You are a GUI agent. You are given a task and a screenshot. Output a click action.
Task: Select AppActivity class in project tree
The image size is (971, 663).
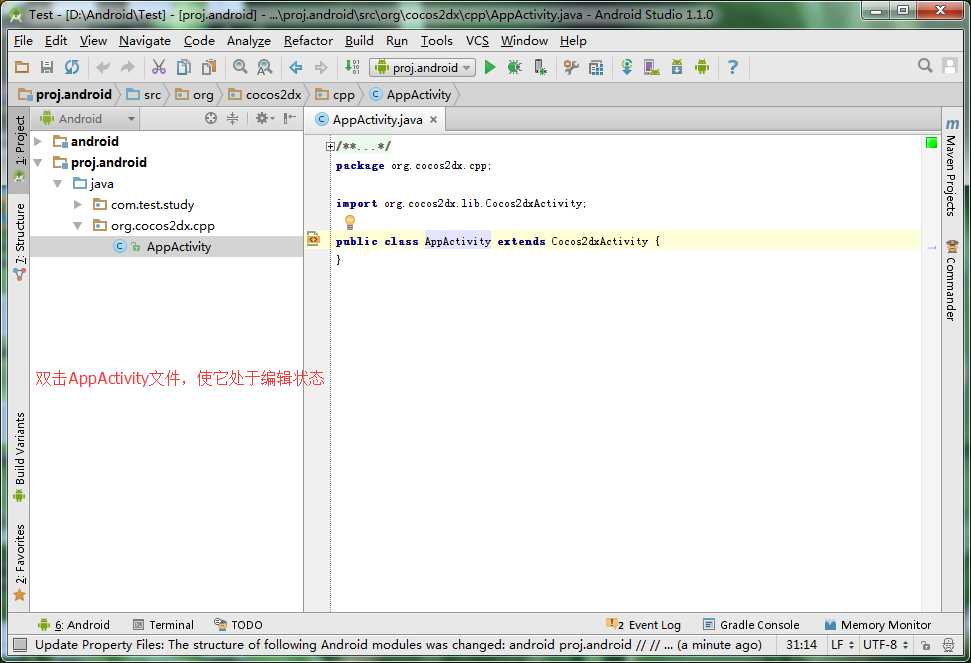[167, 246]
